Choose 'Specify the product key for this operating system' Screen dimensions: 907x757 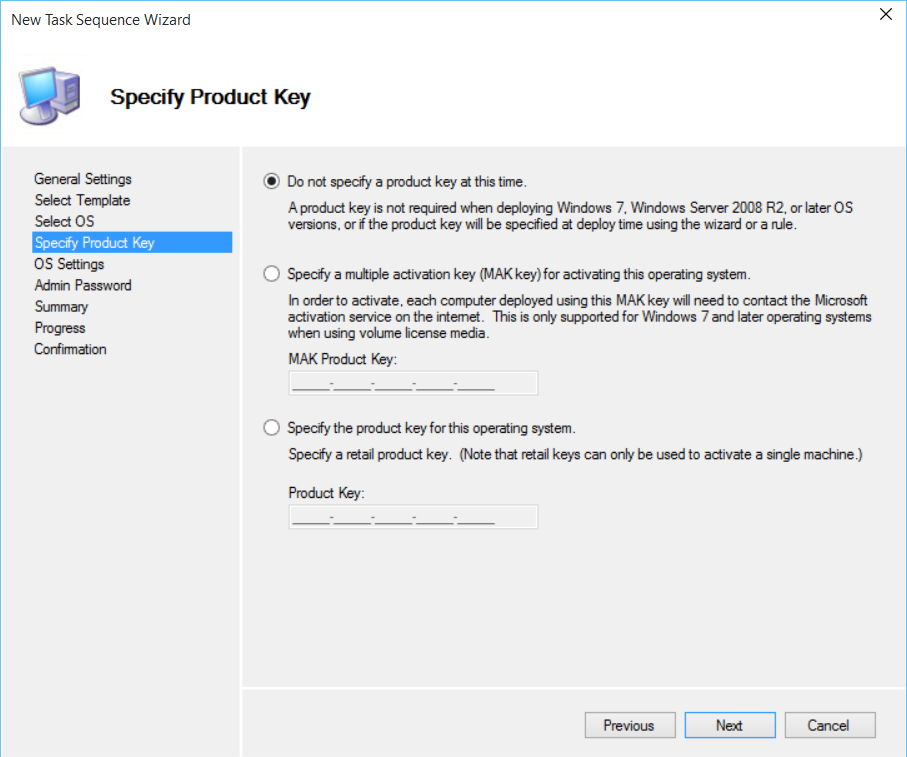(x=271, y=428)
